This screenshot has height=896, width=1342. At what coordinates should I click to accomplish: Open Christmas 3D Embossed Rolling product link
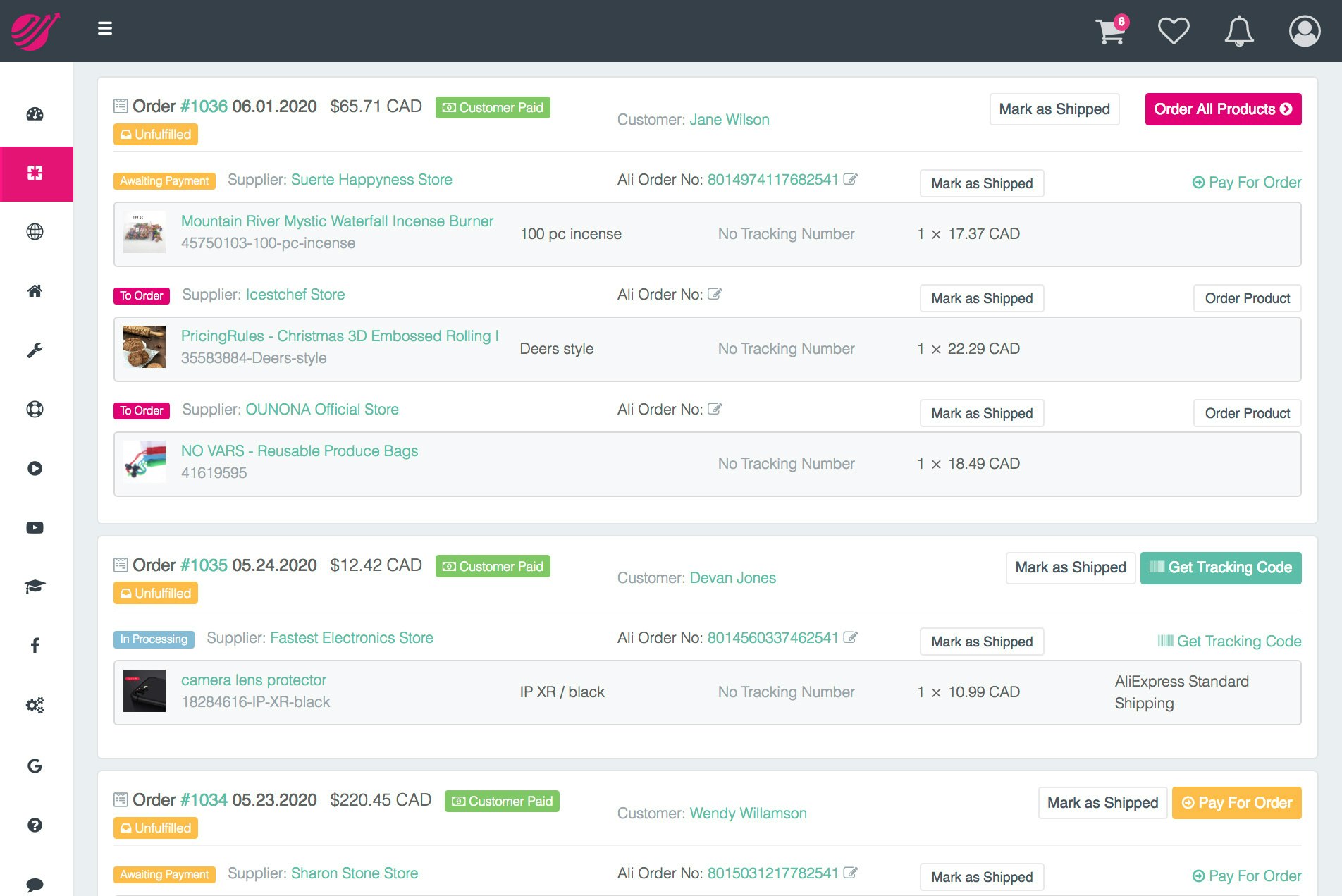[340, 336]
